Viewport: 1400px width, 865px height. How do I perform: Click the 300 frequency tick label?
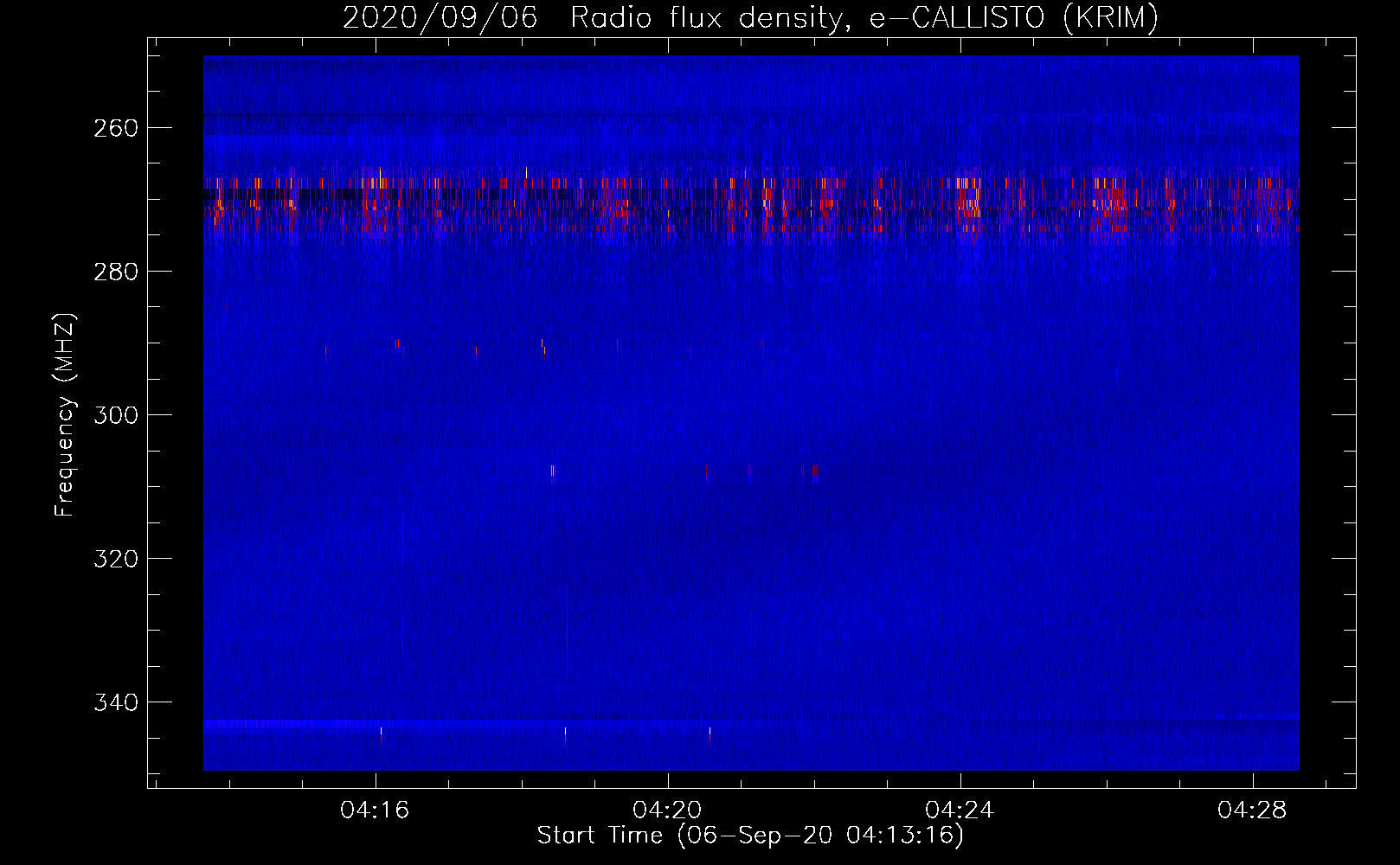pyautogui.click(x=115, y=415)
